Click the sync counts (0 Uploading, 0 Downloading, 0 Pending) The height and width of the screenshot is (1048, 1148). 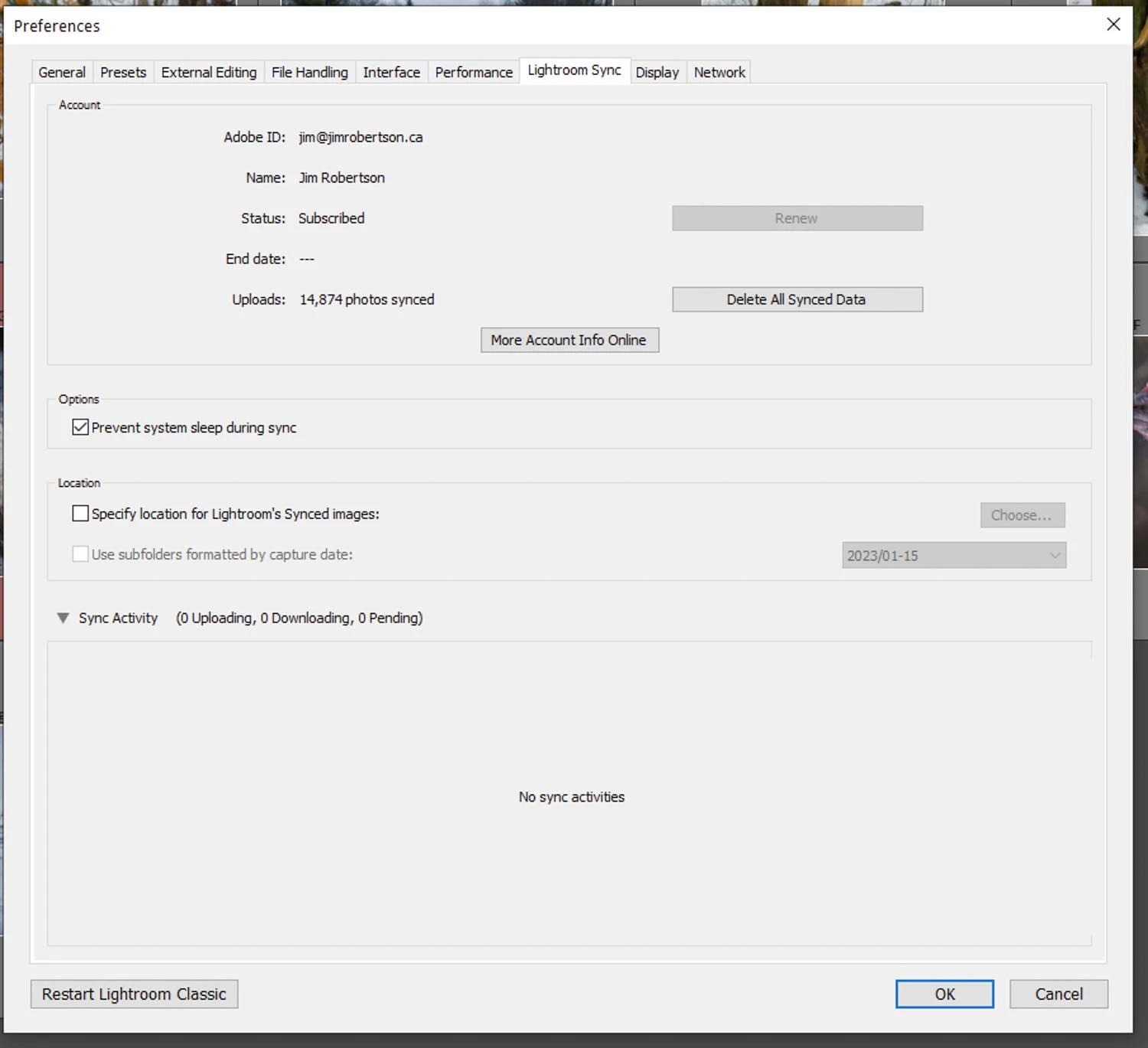(299, 618)
